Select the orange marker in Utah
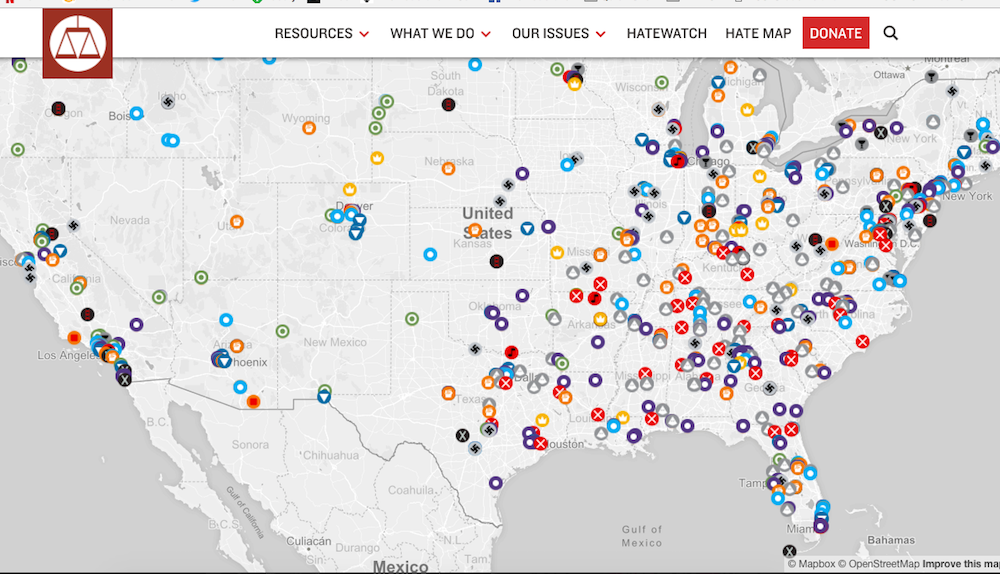This screenshot has height=574, width=1000. tap(237, 222)
